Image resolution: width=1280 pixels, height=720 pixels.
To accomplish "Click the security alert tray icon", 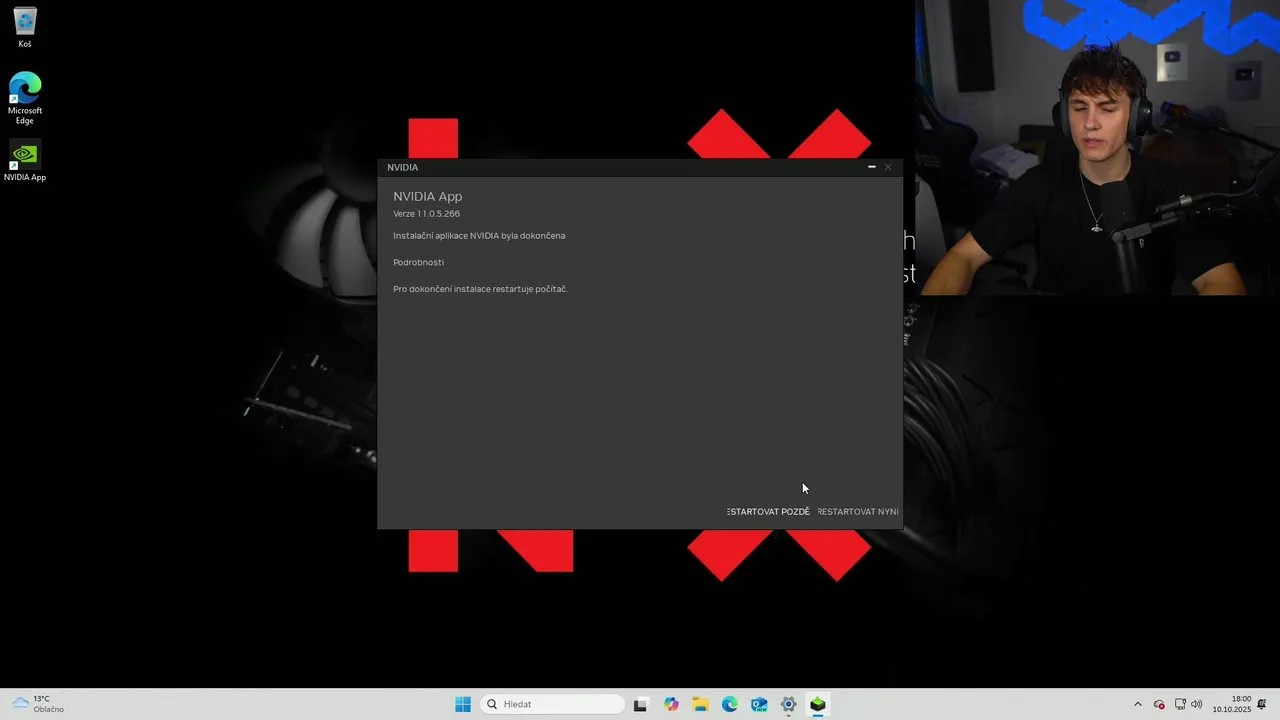I will coord(1159,704).
